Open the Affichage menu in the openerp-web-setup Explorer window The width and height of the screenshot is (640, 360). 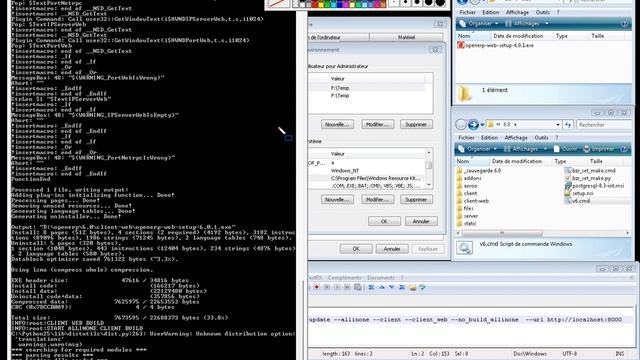[x=517, y=13]
